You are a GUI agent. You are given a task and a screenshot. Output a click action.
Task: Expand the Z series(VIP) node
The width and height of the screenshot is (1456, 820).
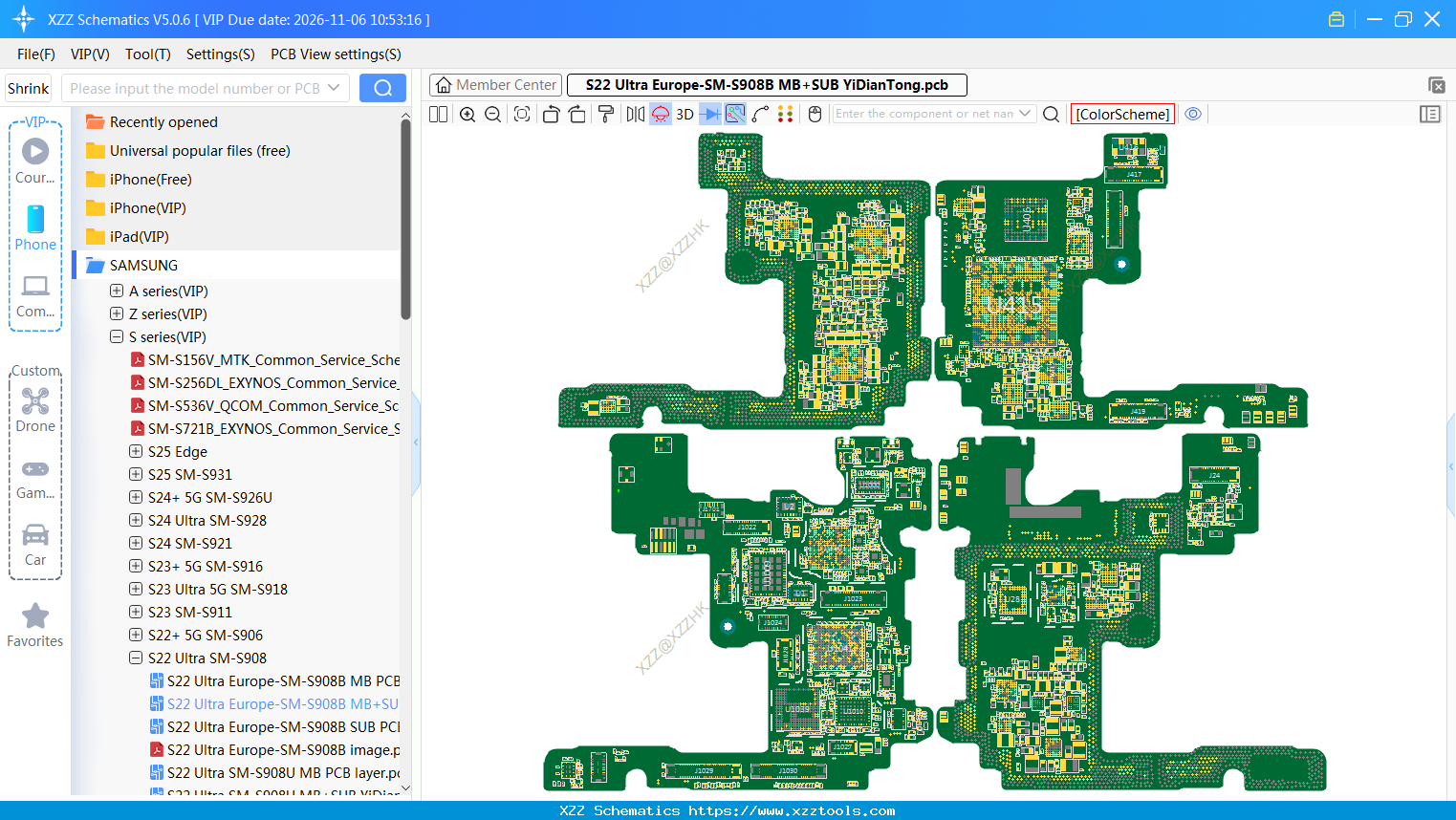pyautogui.click(x=117, y=313)
